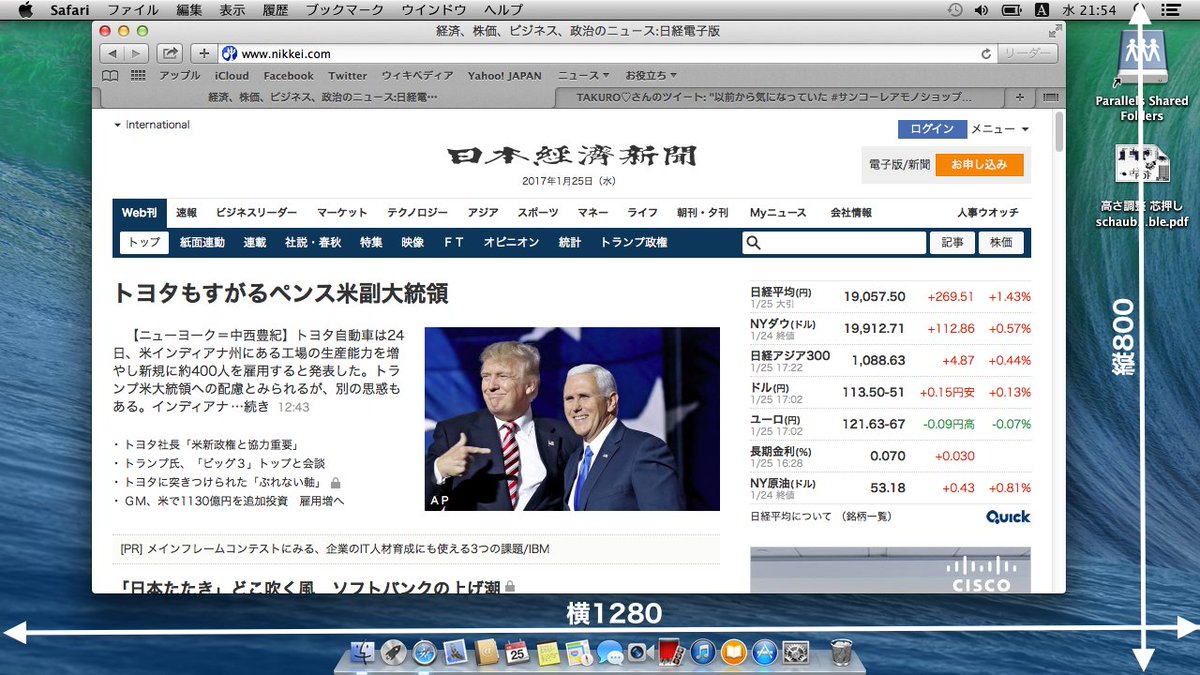This screenshot has height=675, width=1200.
Task: Select the テクノロジー navigation tab
Action: pyautogui.click(x=417, y=213)
